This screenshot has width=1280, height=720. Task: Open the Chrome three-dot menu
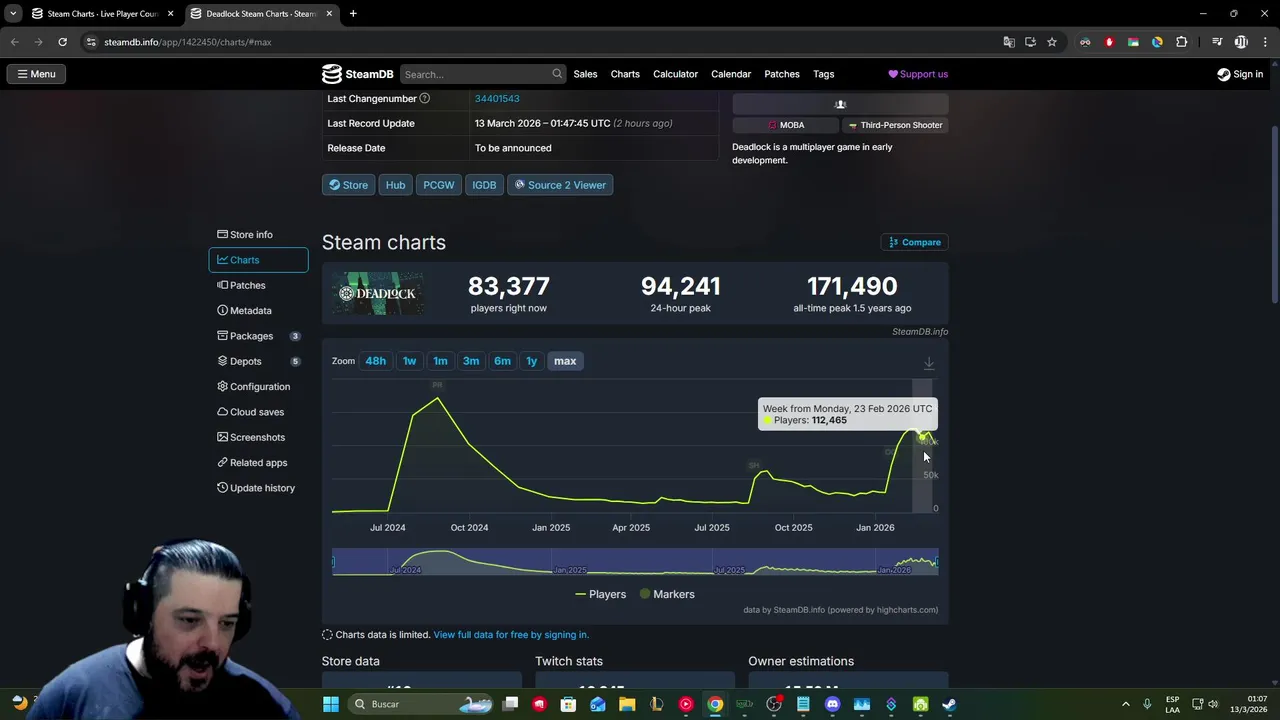tap(1264, 42)
